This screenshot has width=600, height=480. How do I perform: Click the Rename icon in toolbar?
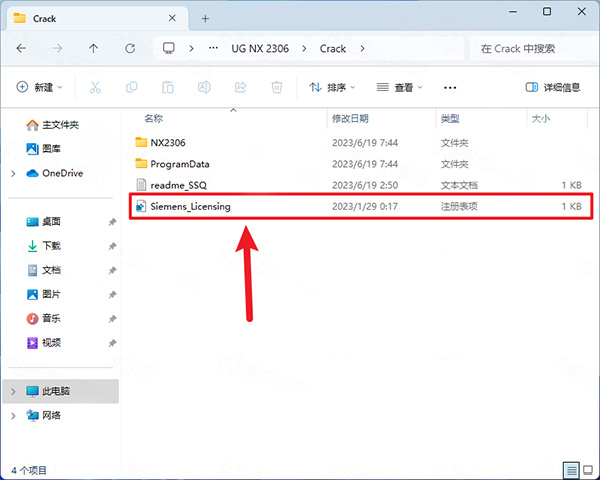(204, 88)
